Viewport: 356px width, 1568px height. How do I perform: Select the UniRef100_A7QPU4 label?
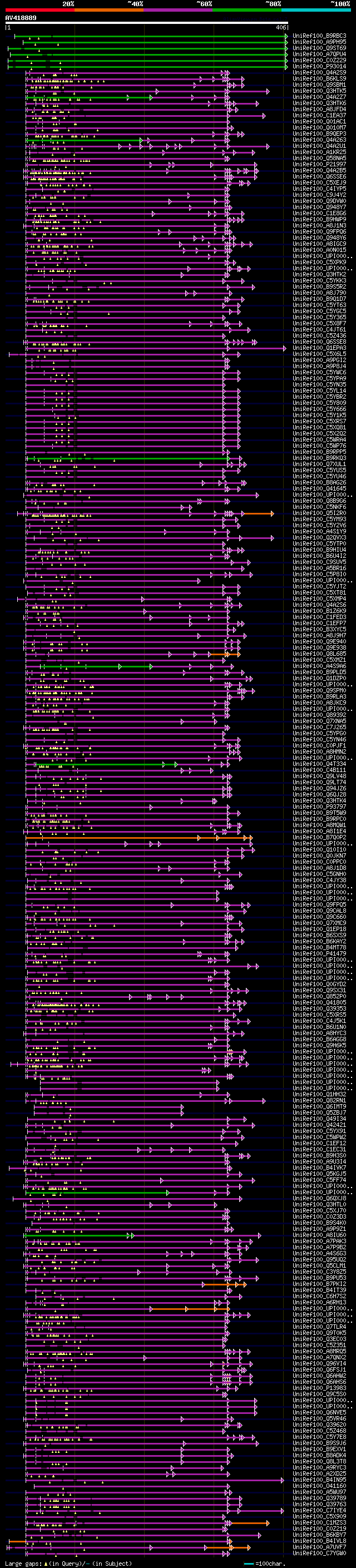(319, 54)
